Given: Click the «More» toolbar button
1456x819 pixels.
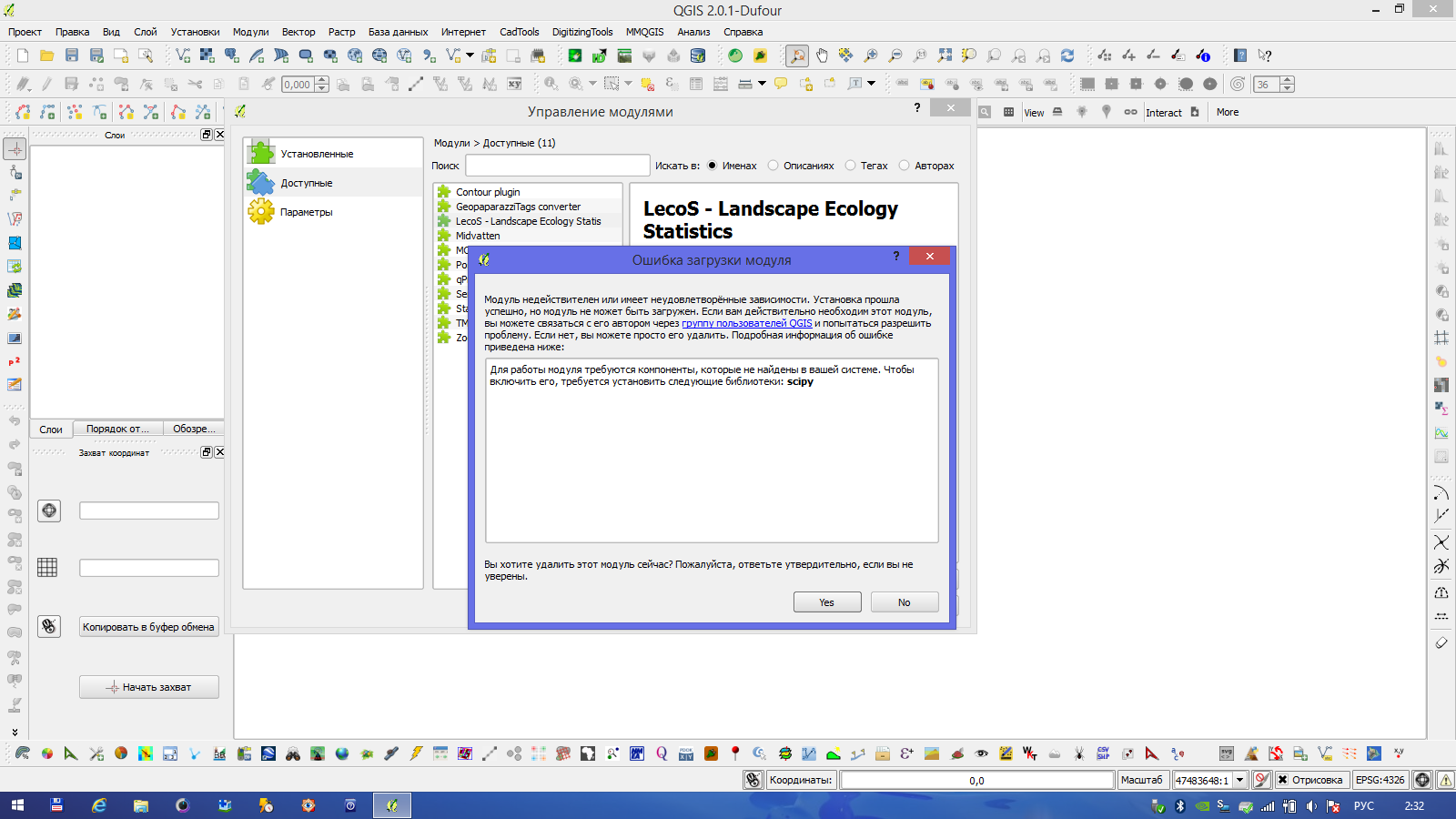Looking at the screenshot, I should [1228, 112].
